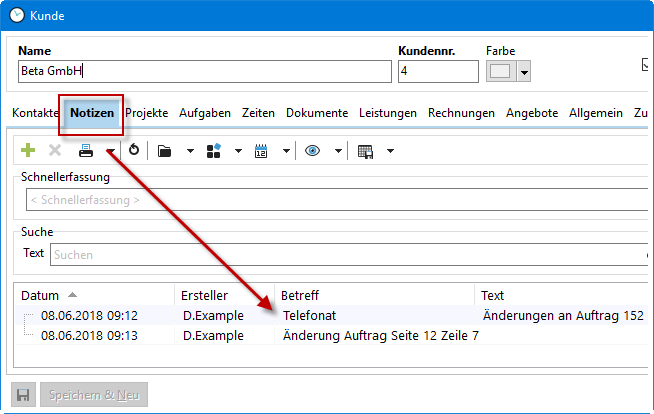Click the Speichern & Neu button
The image size is (654, 414).
click(97, 394)
